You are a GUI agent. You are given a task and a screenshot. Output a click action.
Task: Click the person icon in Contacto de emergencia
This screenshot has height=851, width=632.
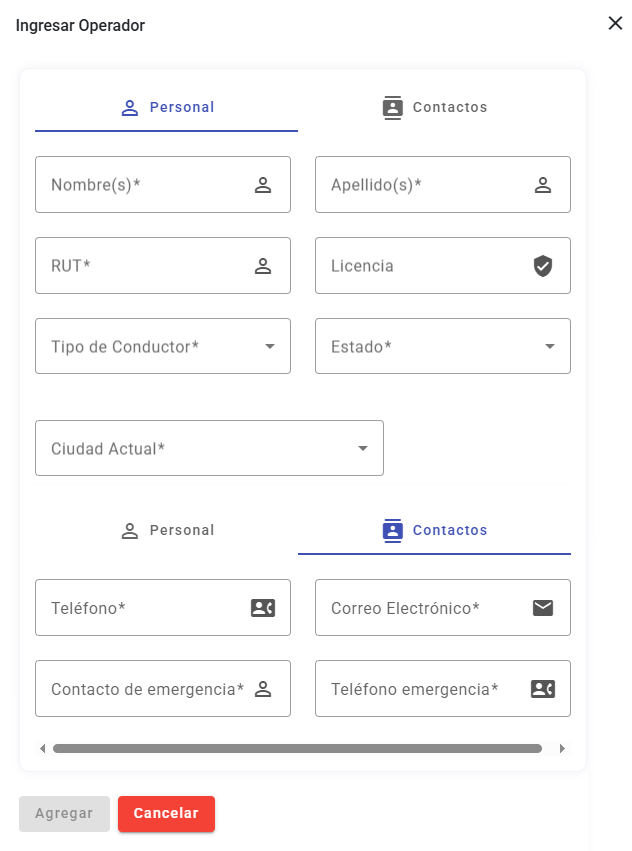tap(261, 688)
